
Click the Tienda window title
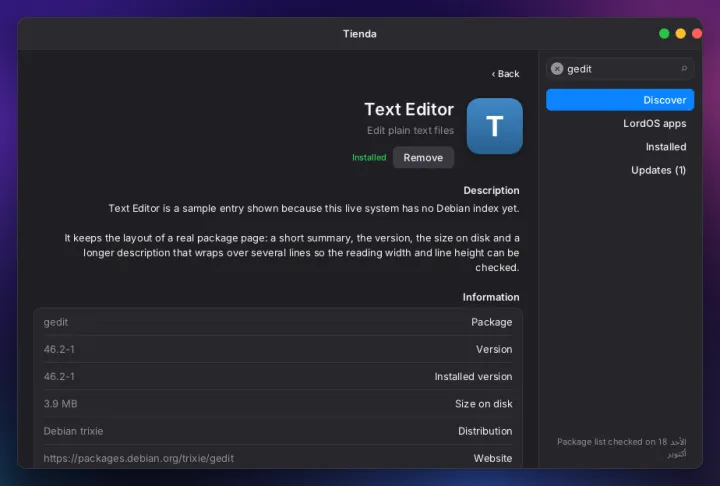(x=360, y=34)
